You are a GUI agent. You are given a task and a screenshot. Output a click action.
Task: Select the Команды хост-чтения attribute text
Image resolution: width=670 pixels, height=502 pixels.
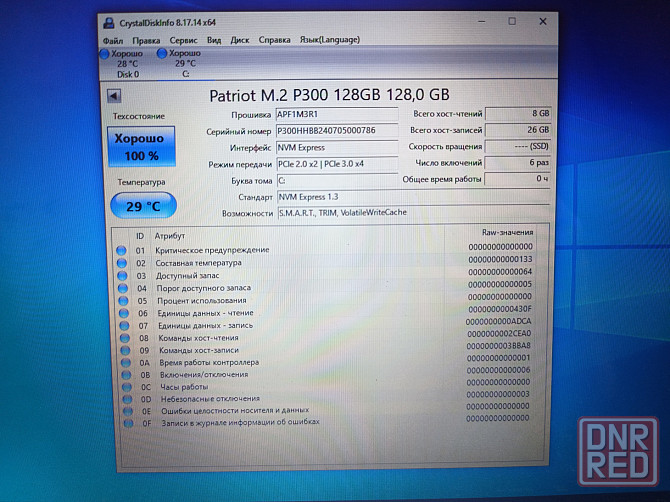(198, 338)
